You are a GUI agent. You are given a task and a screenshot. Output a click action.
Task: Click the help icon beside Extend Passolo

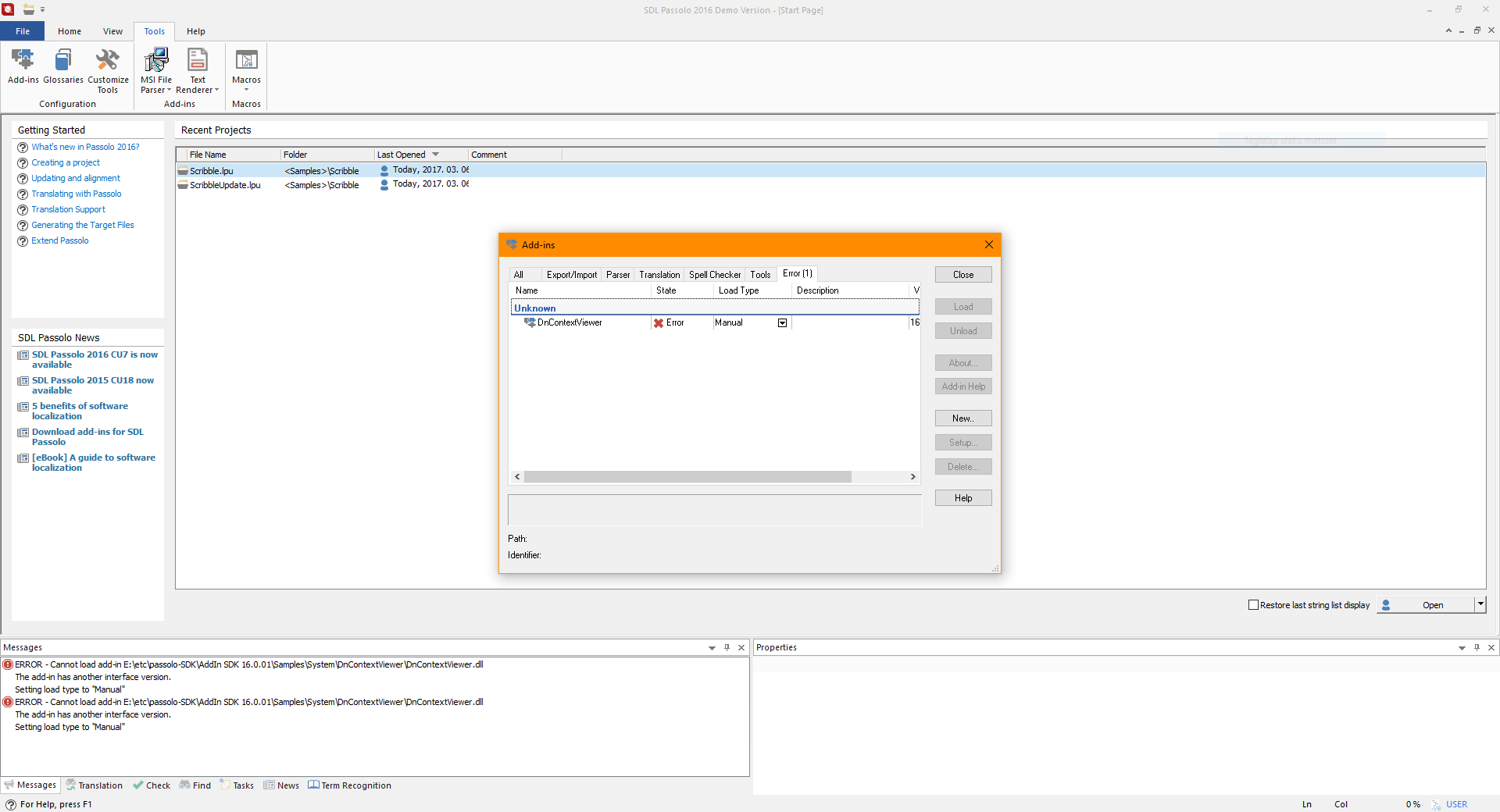click(23, 241)
